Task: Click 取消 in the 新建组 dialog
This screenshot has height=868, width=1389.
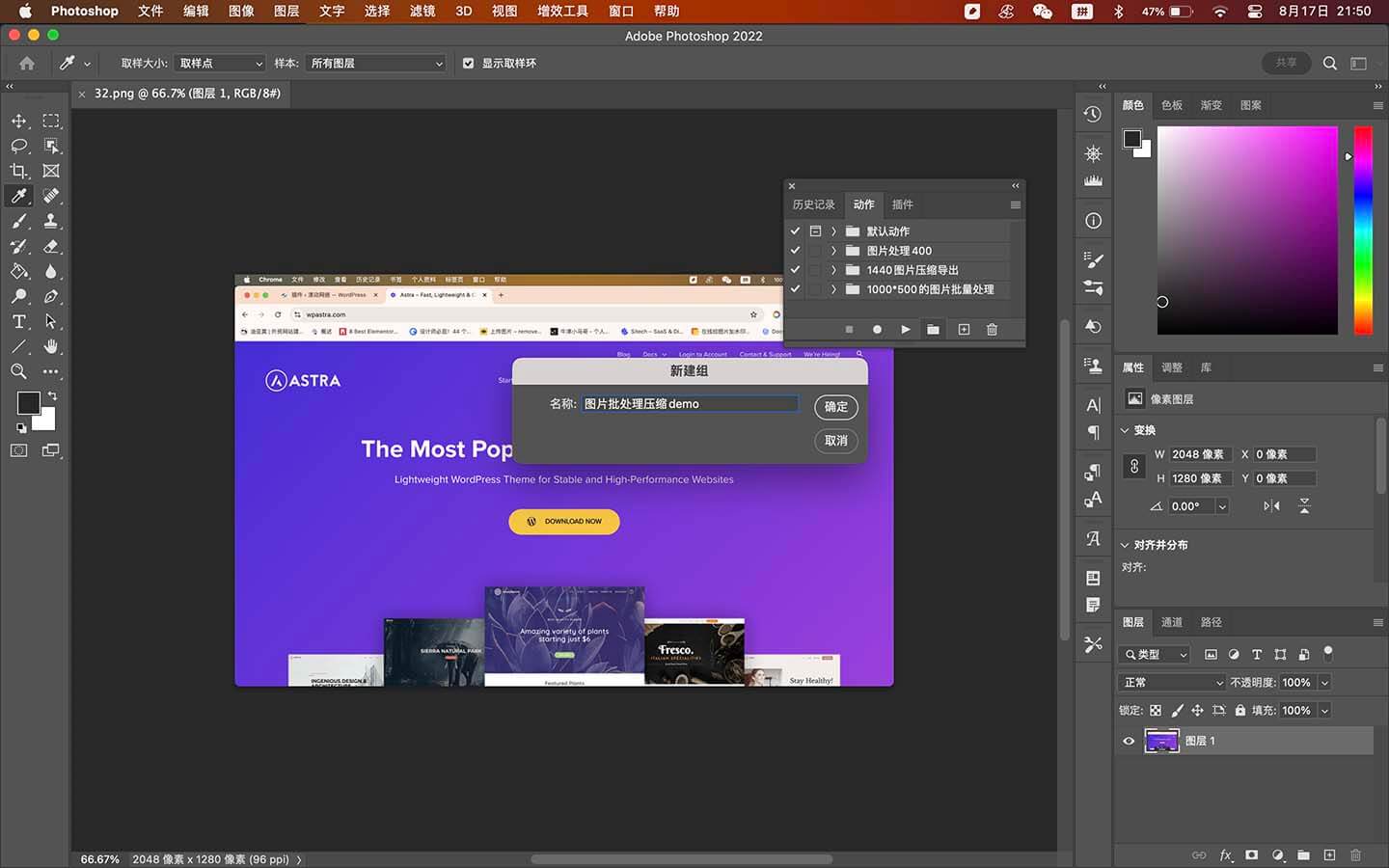Action: coord(836,441)
